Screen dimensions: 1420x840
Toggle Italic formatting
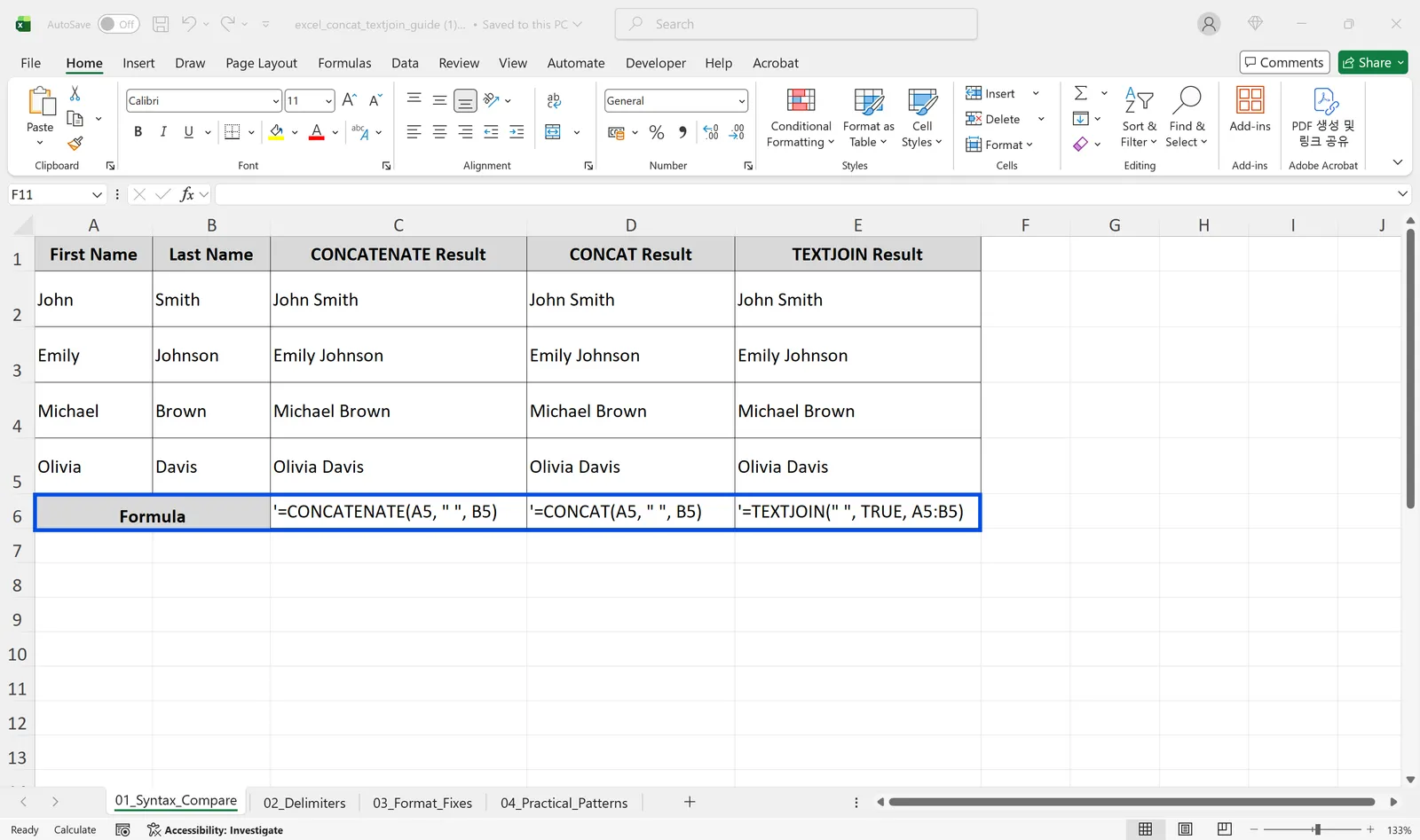click(x=163, y=132)
